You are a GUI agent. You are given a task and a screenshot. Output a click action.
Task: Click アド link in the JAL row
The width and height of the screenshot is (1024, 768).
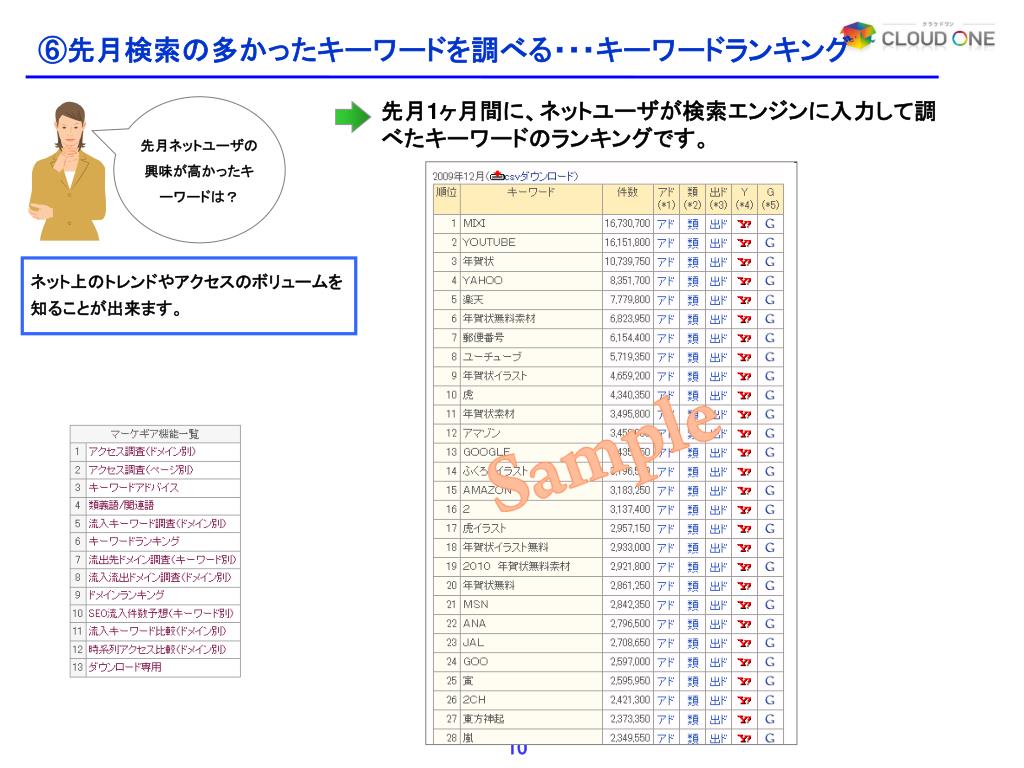pos(665,643)
